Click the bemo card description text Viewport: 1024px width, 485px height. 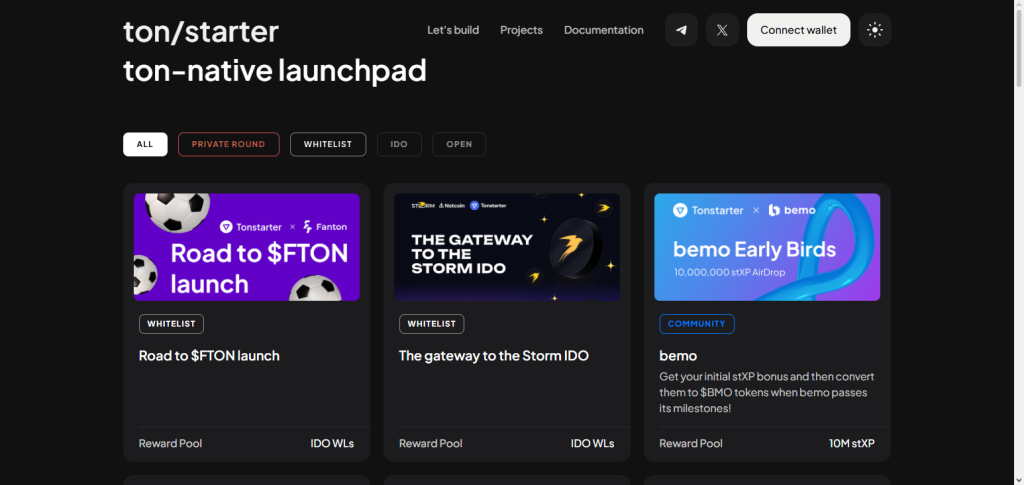[x=767, y=393]
